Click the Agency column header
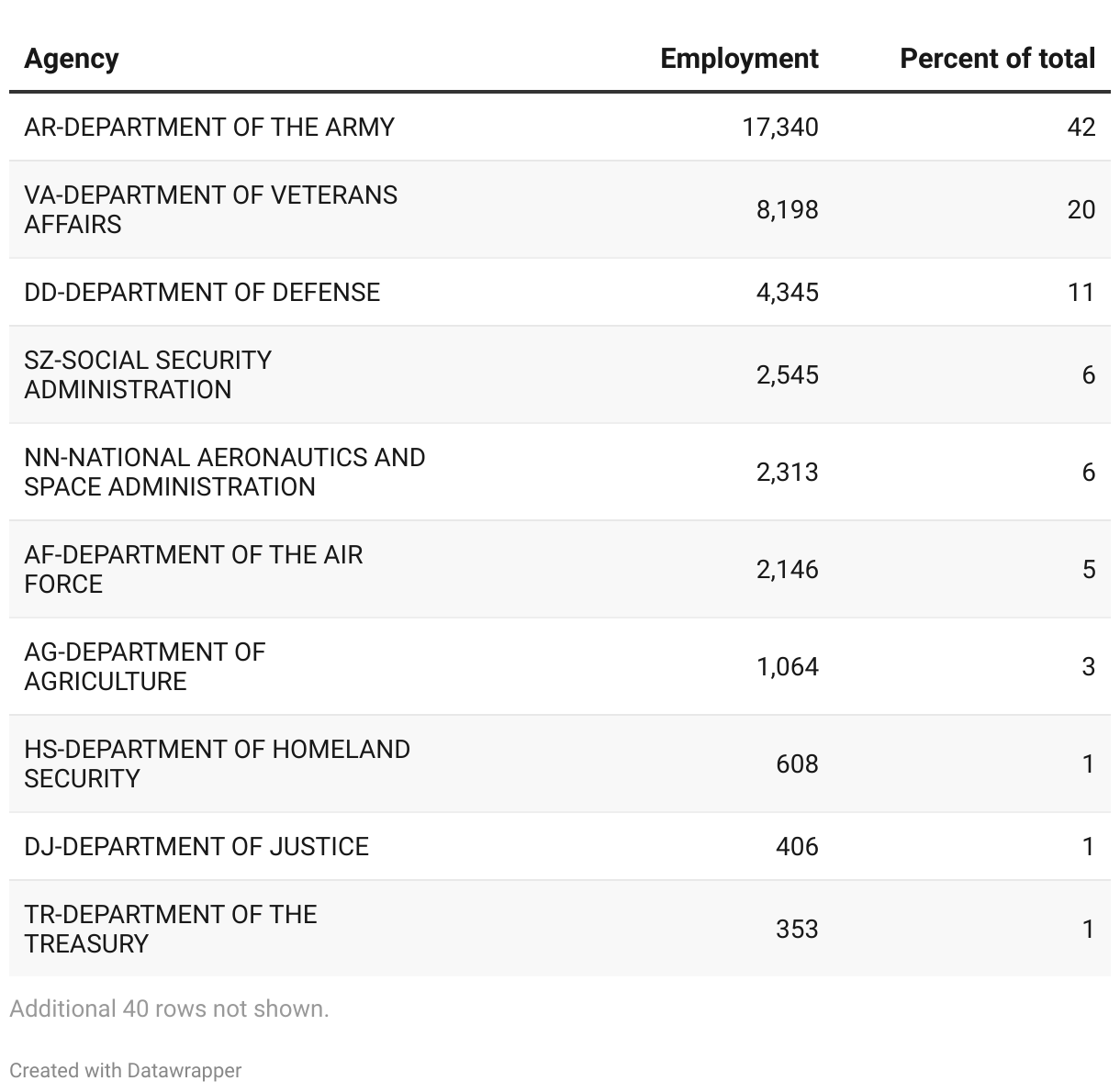This screenshot has height=1092, width=1120. point(72,59)
